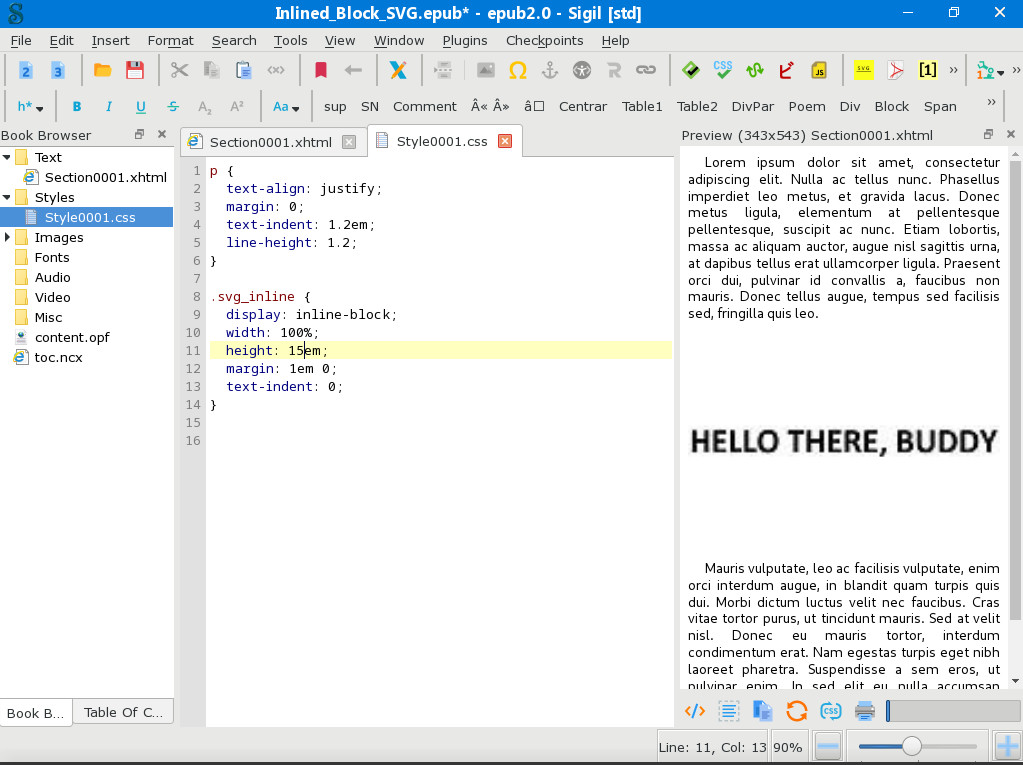Click the orange Reload Preview icon
Viewport: 1023px width, 765px height.
pos(796,711)
